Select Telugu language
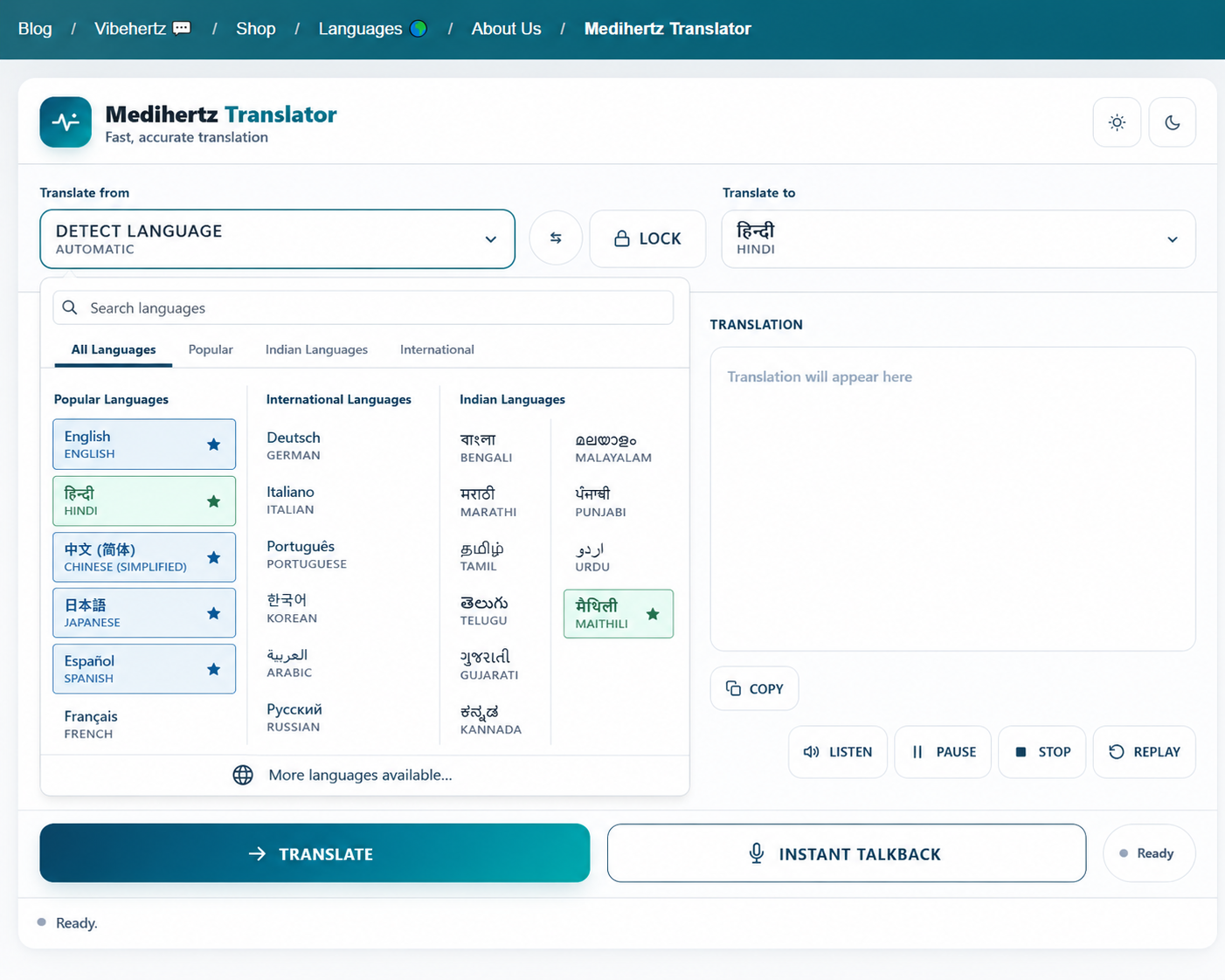 [x=484, y=611]
